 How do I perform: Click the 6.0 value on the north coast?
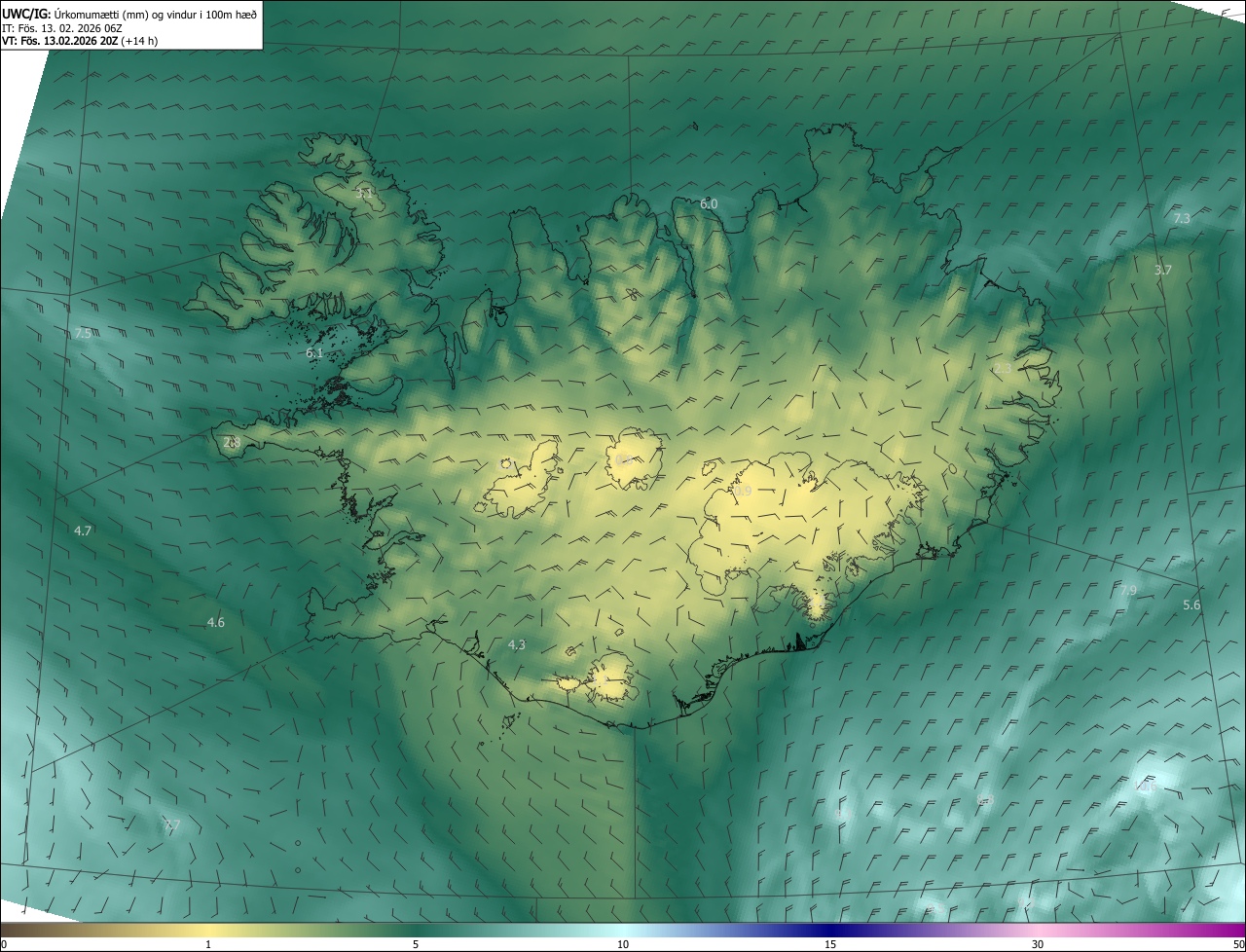709,203
